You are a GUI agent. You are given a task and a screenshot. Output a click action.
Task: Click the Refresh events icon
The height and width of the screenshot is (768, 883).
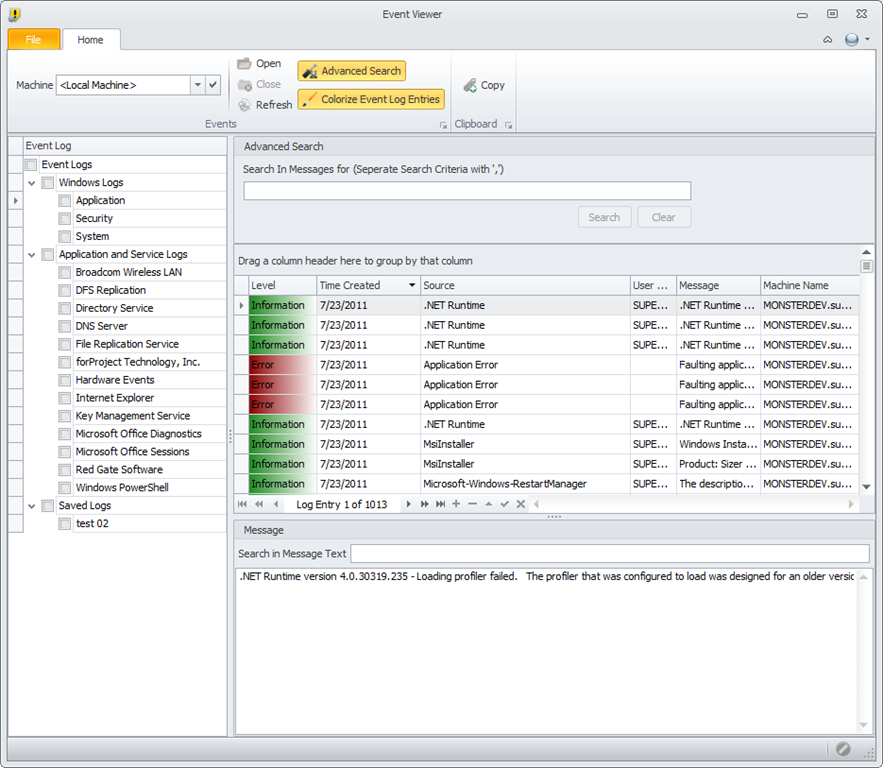pos(244,105)
